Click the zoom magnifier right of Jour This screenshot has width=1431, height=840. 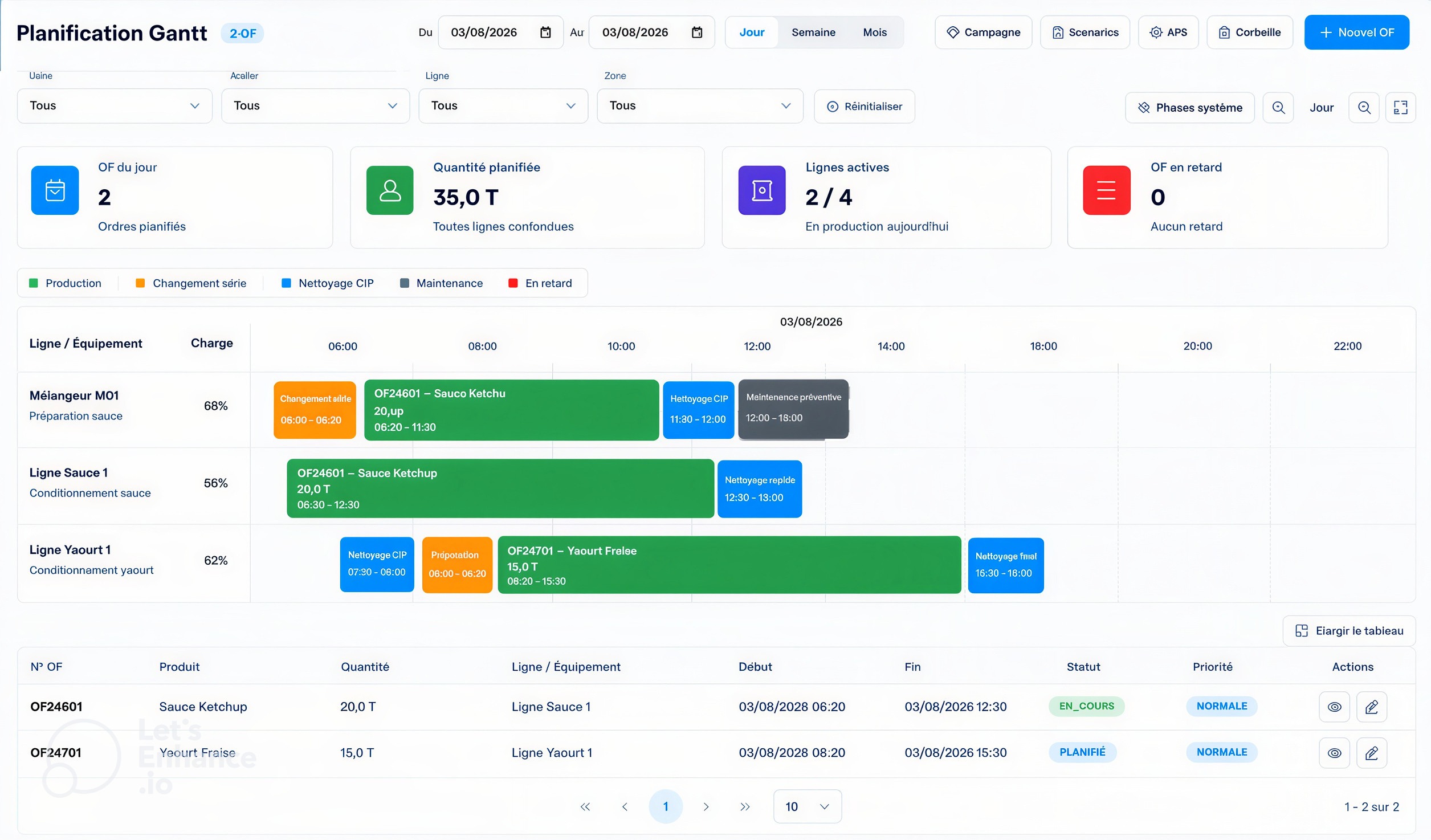(x=1364, y=108)
